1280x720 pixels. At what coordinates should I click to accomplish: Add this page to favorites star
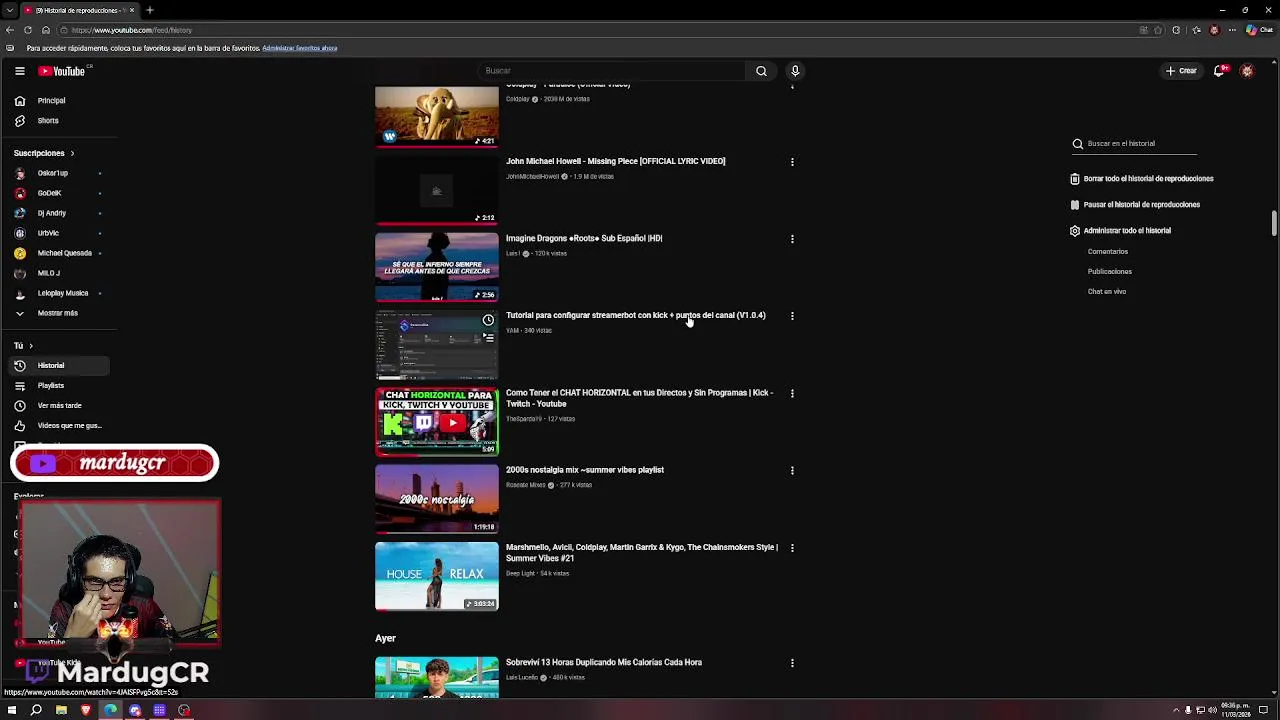[x=1160, y=30]
